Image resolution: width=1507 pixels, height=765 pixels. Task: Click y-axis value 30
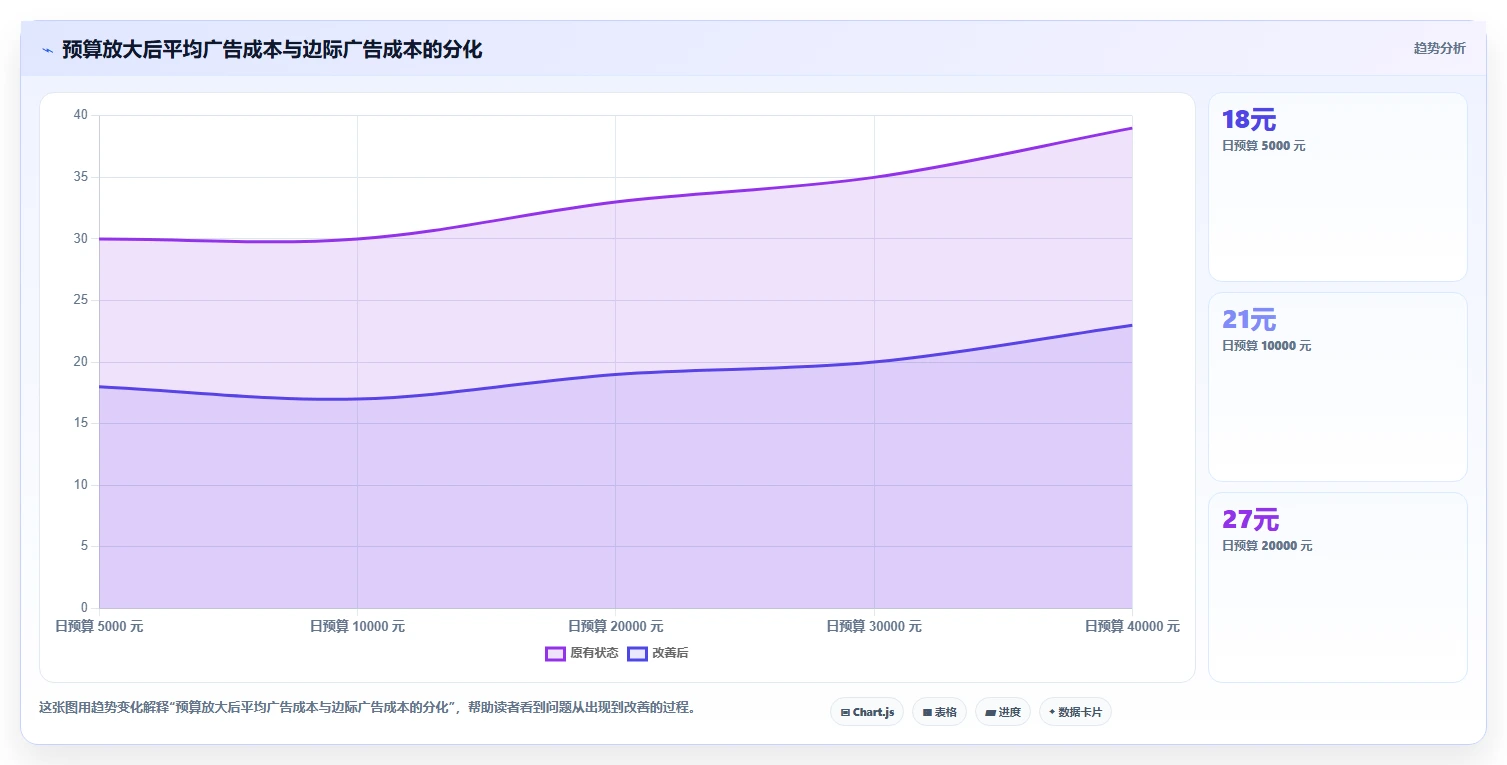pyautogui.click(x=81, y=239)
